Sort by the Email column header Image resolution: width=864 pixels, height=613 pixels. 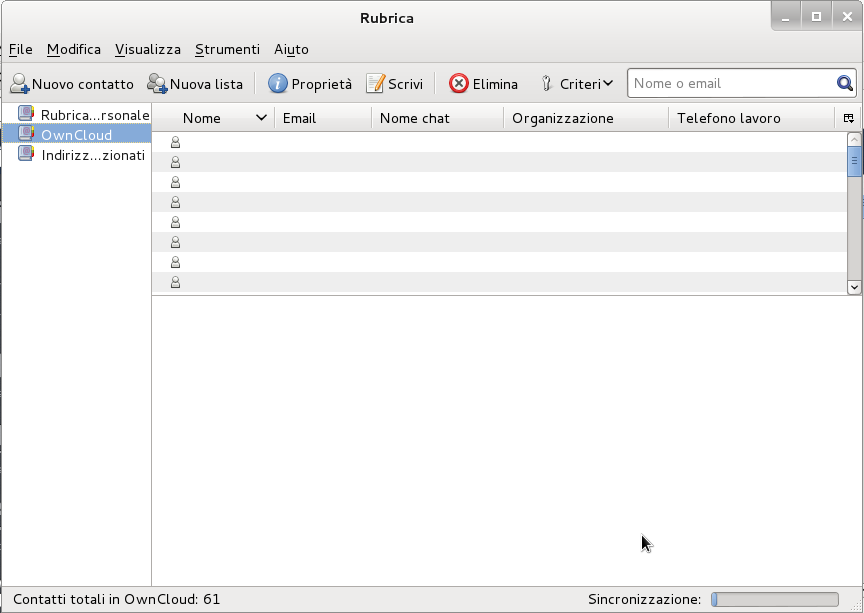coord(320,118)
